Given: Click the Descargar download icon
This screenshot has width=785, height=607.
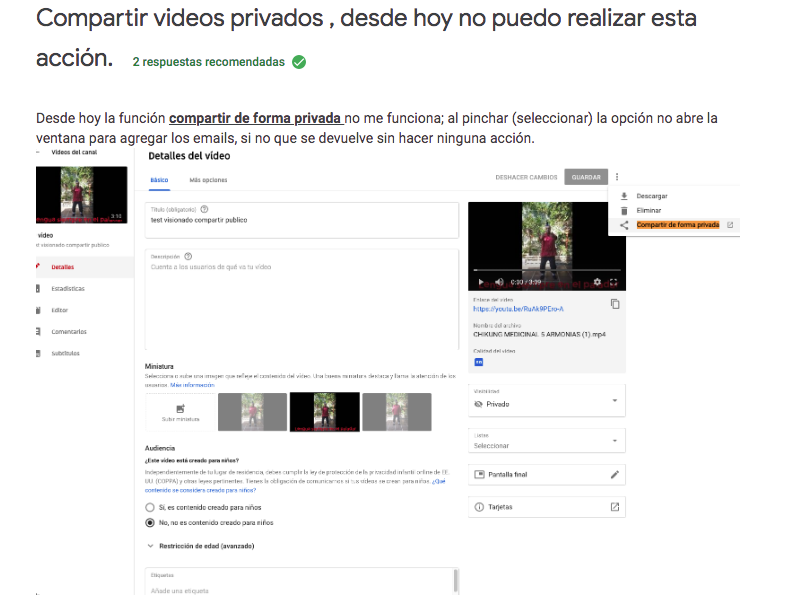Looking at the screenshot, I should (x=624, y=196).
